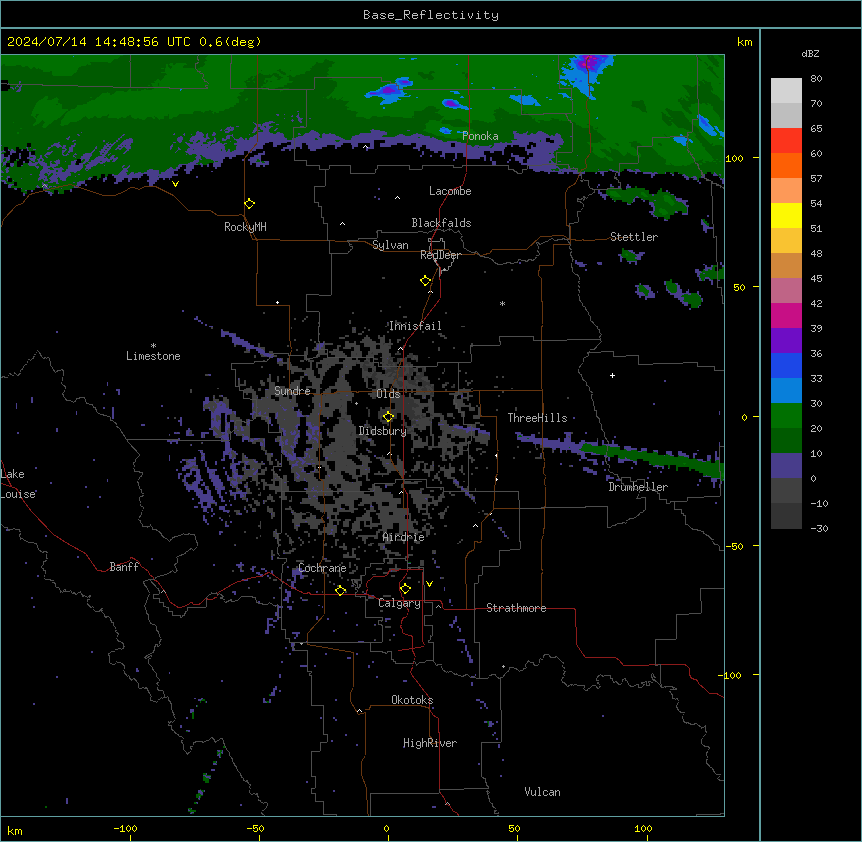
Task: Pick the dark blue 33-36 legend swatch
Action: click(786, 365)
